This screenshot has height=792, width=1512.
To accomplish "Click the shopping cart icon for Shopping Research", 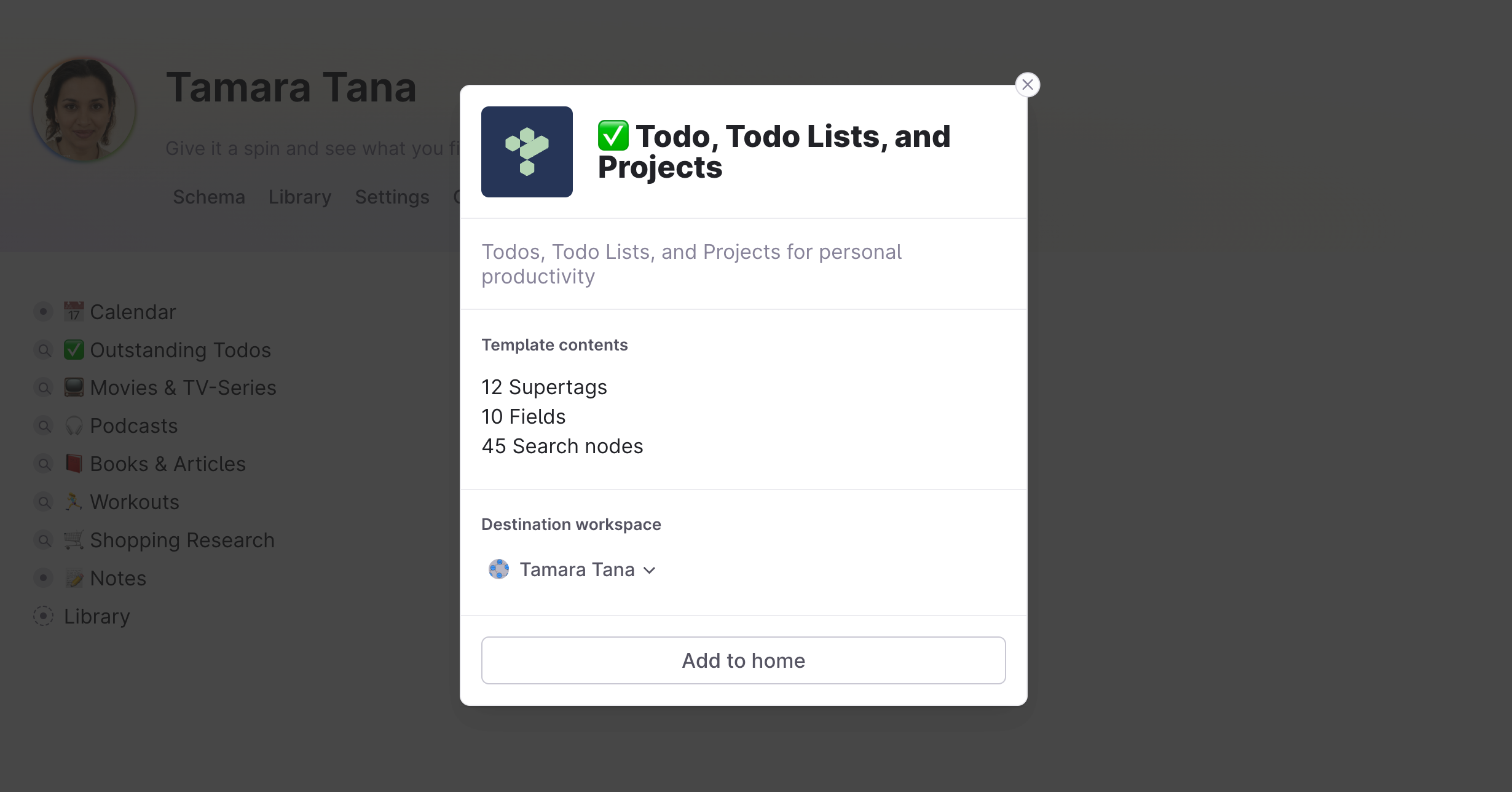I will coord(74,540).
